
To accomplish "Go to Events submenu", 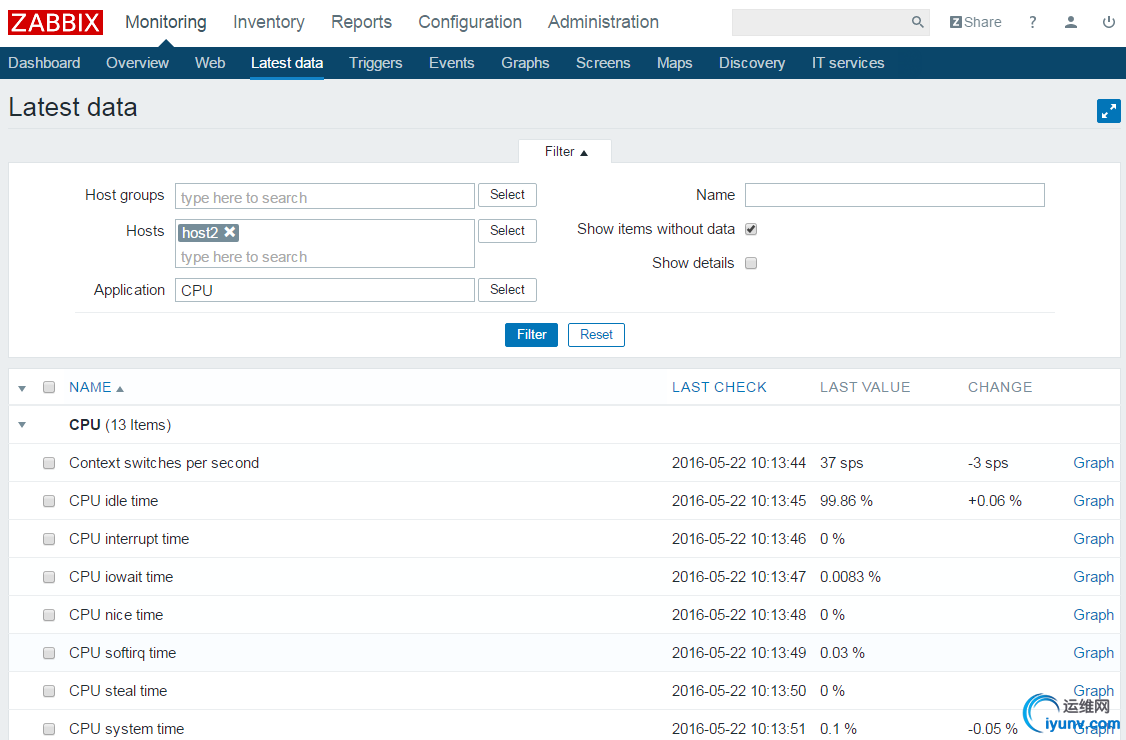I will pos(451,63).
